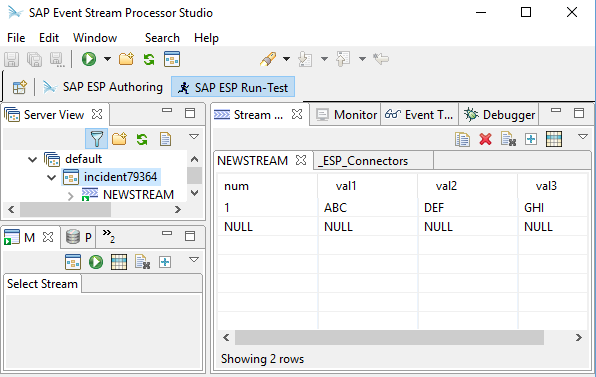
Task: Click the grid icon in the Stream View toolbar
Action: coord(554,139)
